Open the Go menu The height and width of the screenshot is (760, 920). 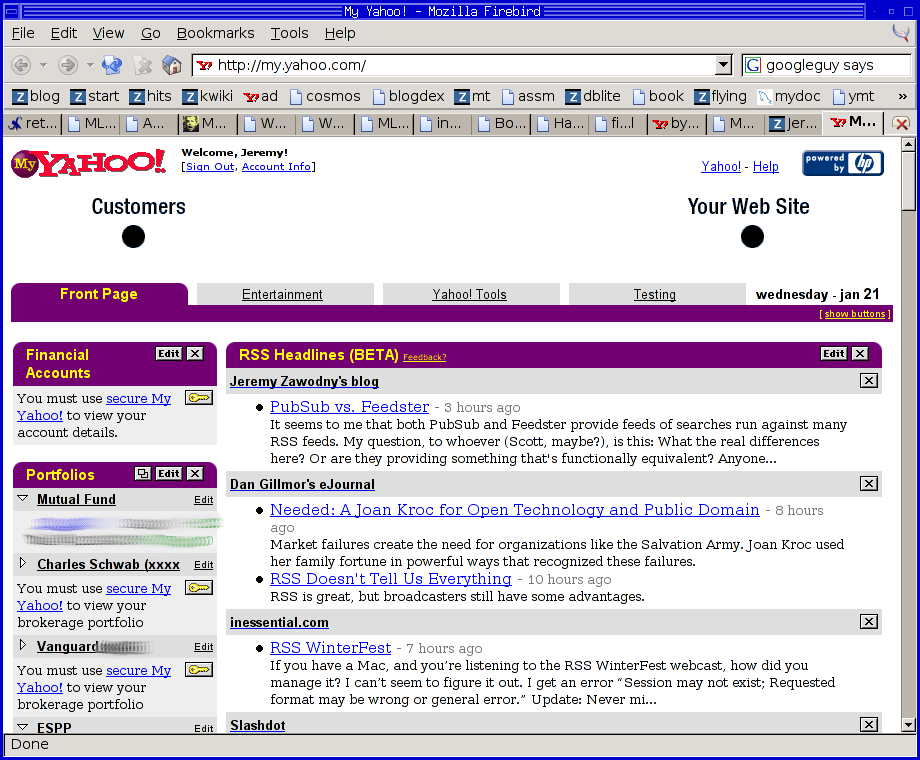[x=151, y=33]
